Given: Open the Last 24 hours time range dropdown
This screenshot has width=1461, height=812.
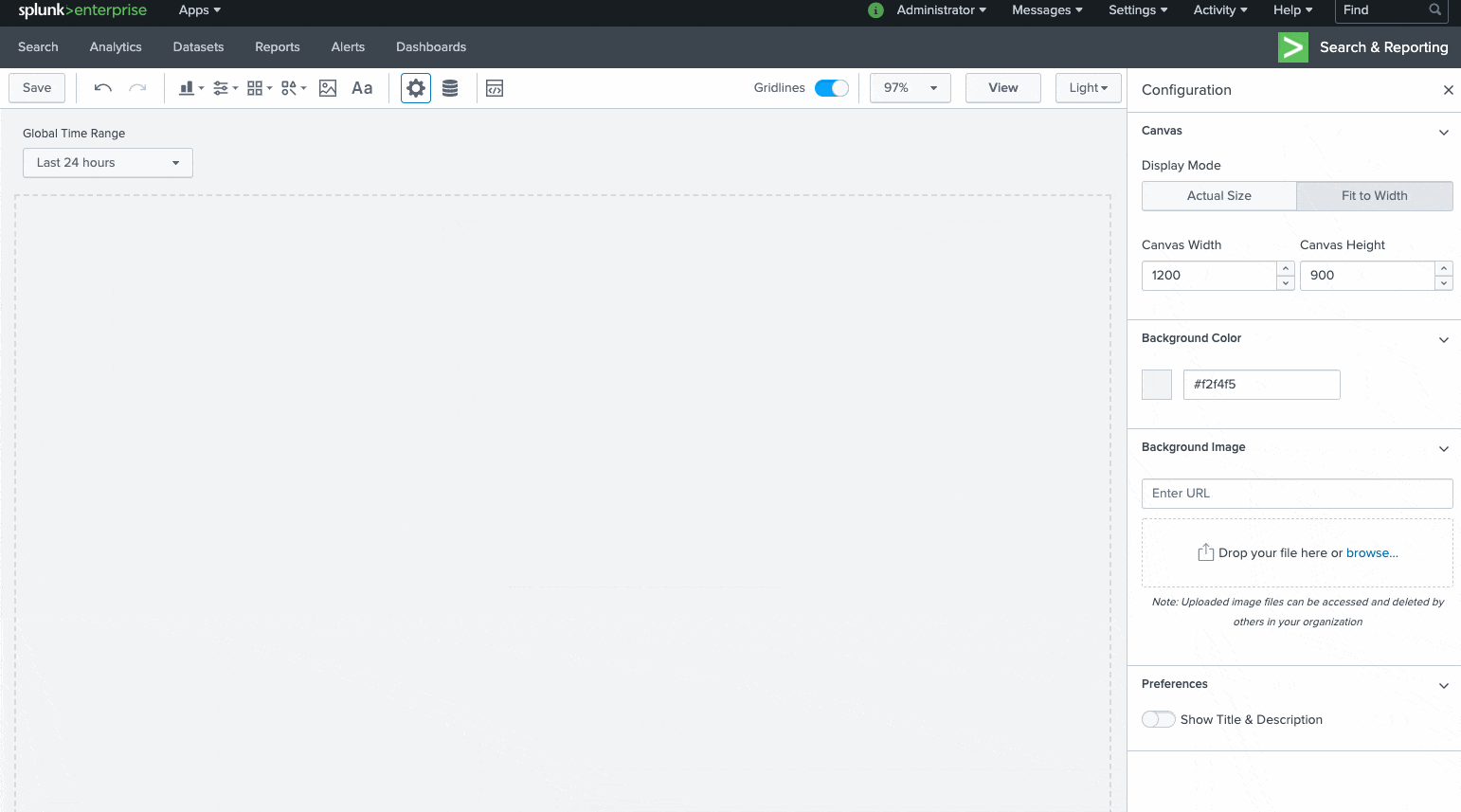Looking at the screenshot, I should 108,163.
